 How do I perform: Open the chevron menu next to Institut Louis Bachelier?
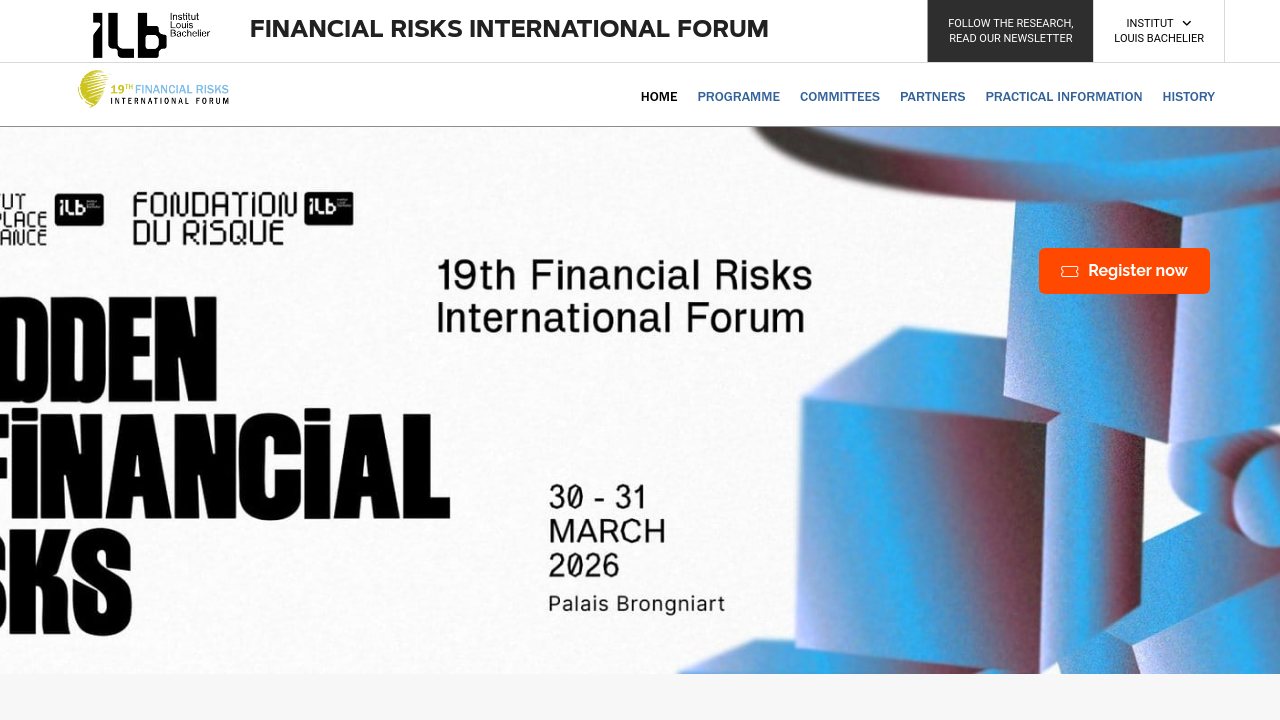[1187, 23]
